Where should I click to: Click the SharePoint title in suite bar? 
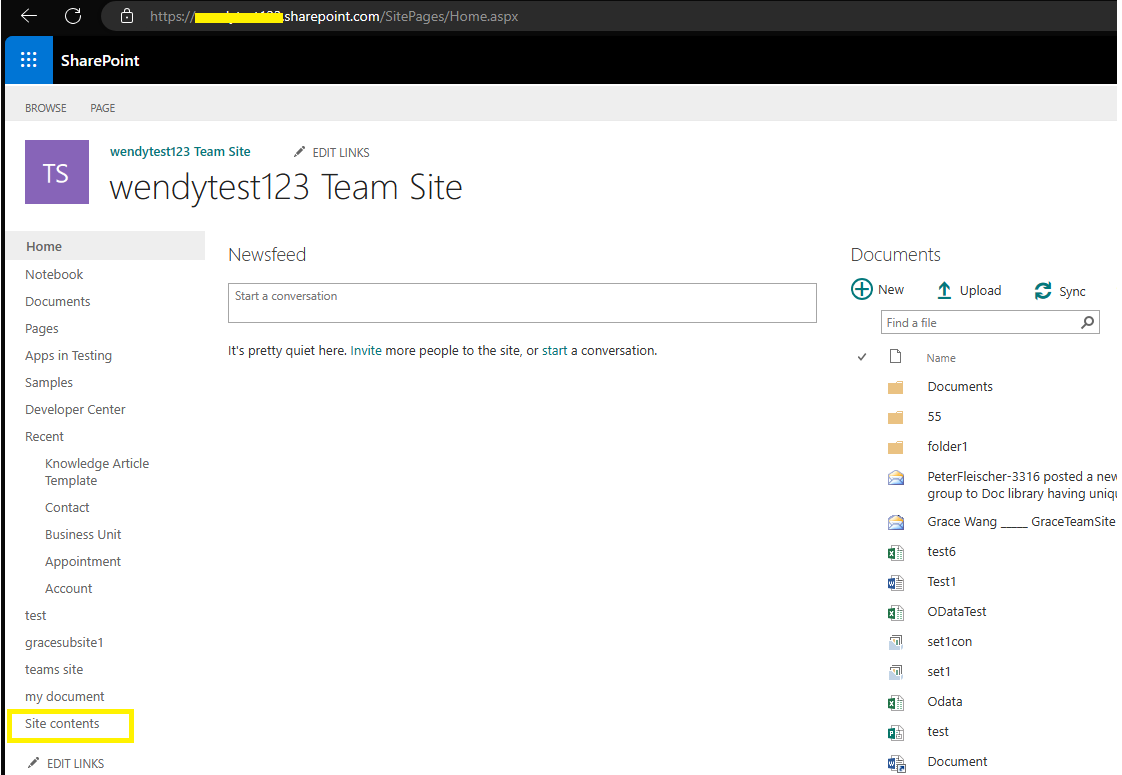pyautogui.click(x=100, y=60)
